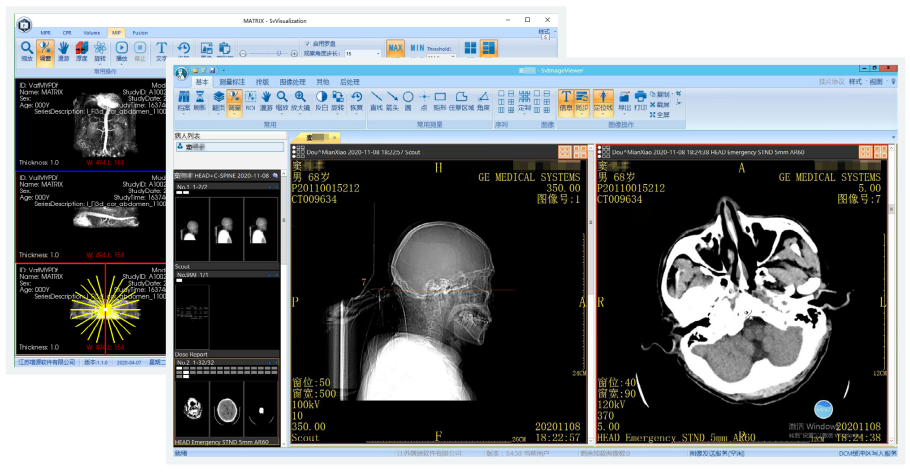Open the 测量标注 ribbon tab
Screen dimensions: 910x472
(232, 82)
